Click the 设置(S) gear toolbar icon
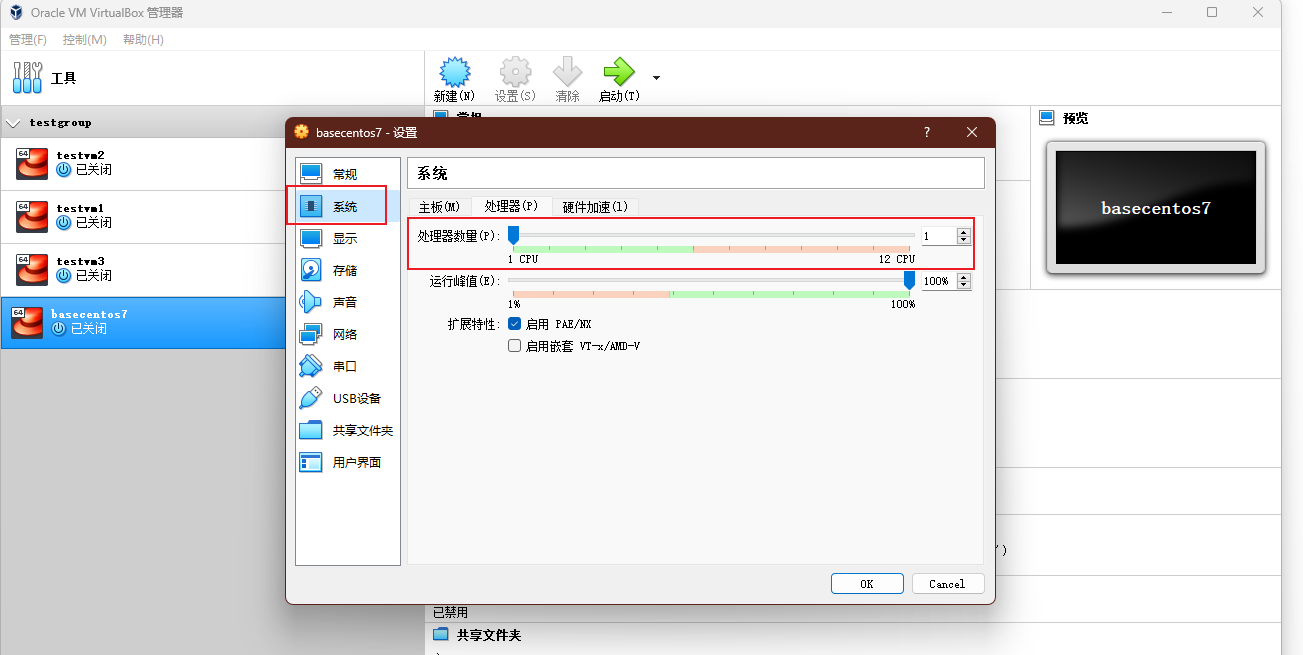 pyautogui.click(x=515, y=71)
